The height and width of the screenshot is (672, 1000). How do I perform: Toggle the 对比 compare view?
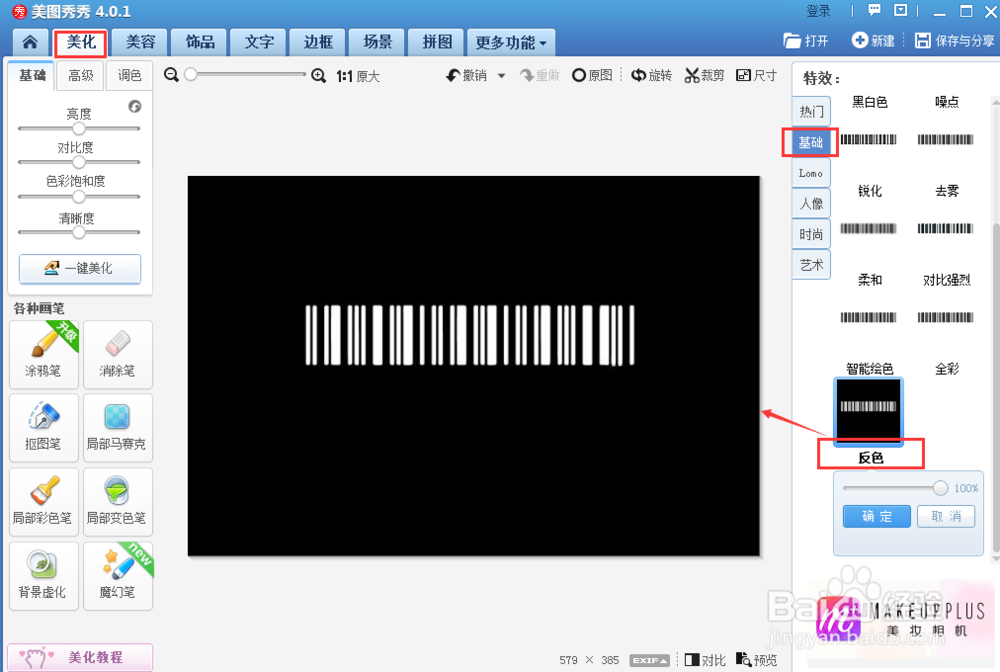pos(705,660)
